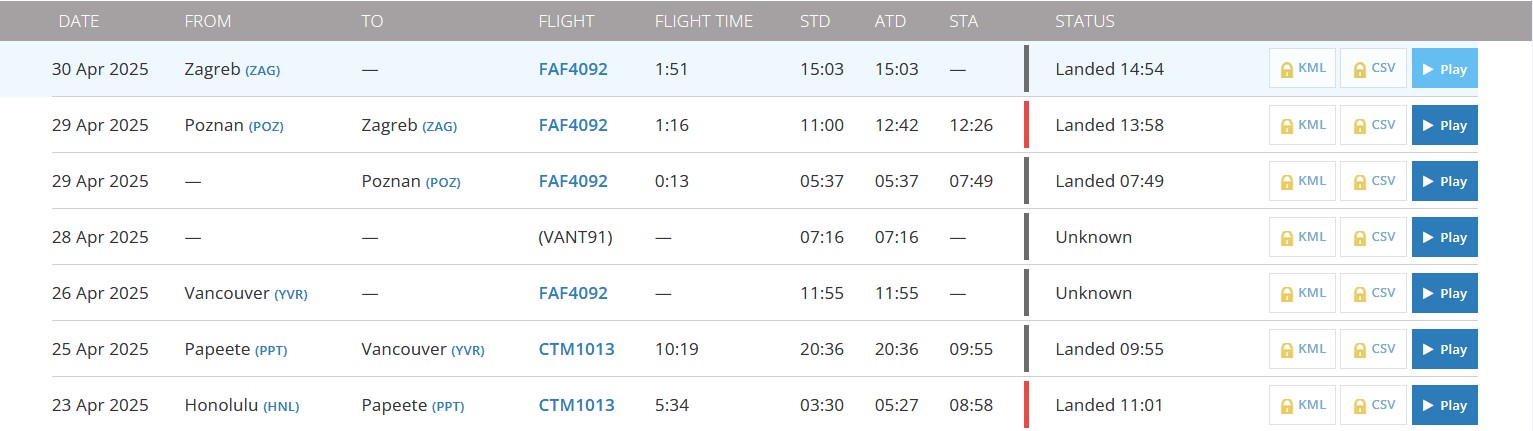This screenshot has width=1533, height=431.
Task: Select the STATUS column header
Action: point(1084,21)
